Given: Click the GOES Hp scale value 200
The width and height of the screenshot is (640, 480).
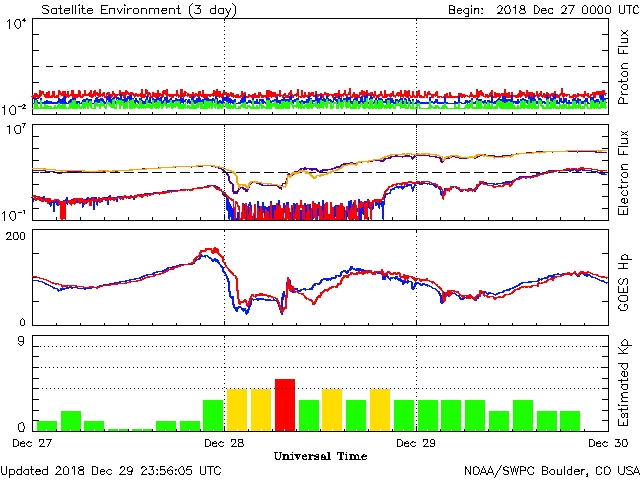Looking at the screenshot, I should (16, 236).
